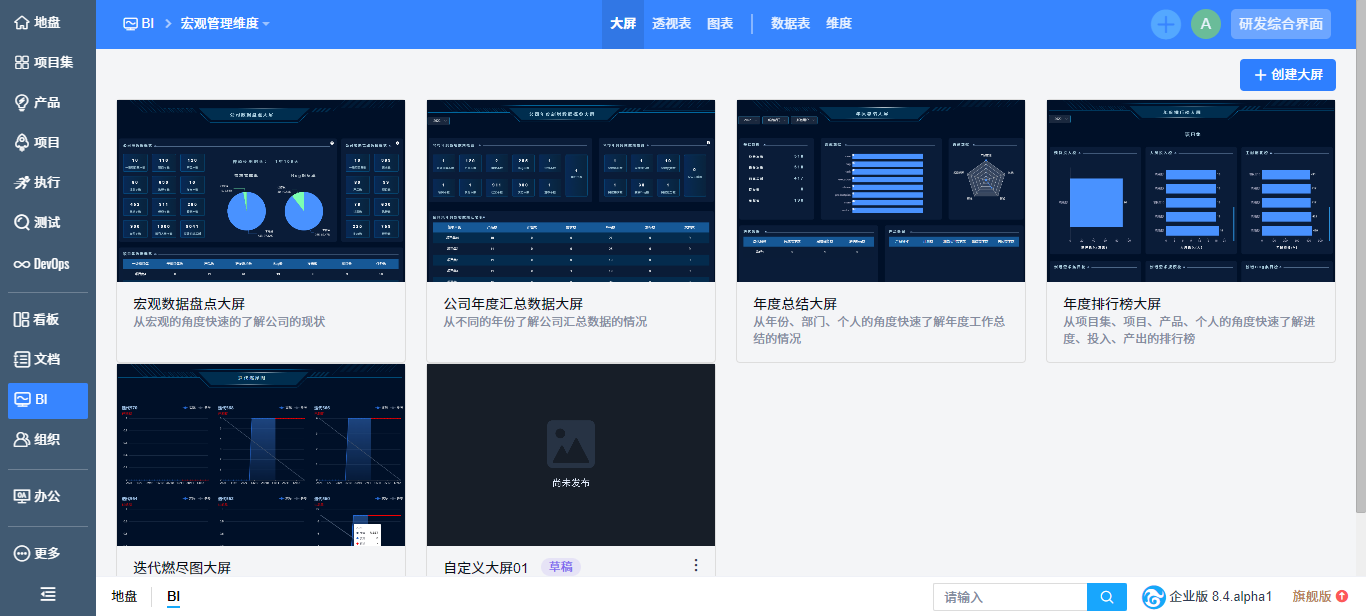1366x616 pixels.
Task: Switch to the 透视表 tab
Action: (x=671, y=23)
